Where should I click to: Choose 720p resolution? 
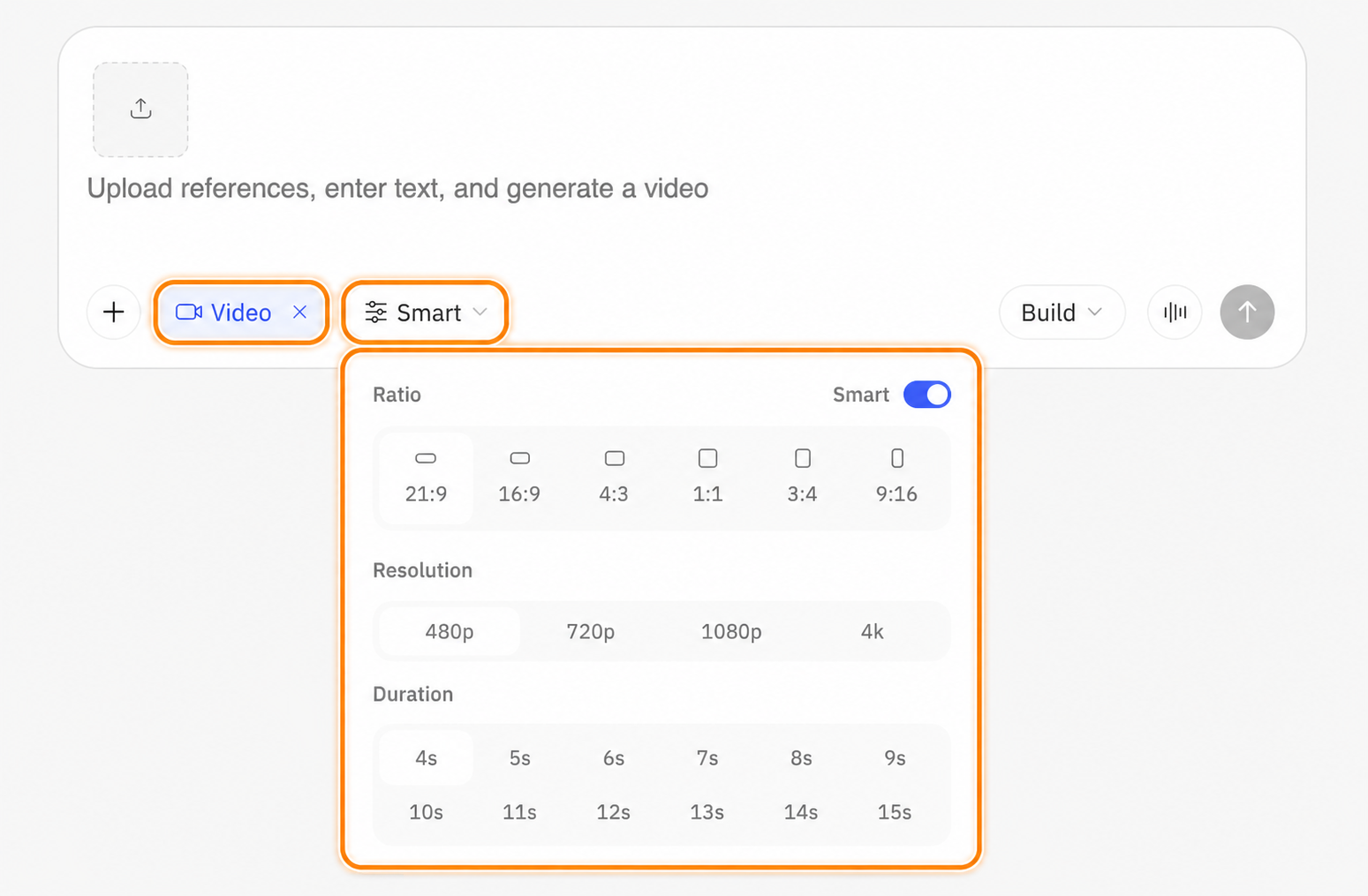click(x=591, y=631)
